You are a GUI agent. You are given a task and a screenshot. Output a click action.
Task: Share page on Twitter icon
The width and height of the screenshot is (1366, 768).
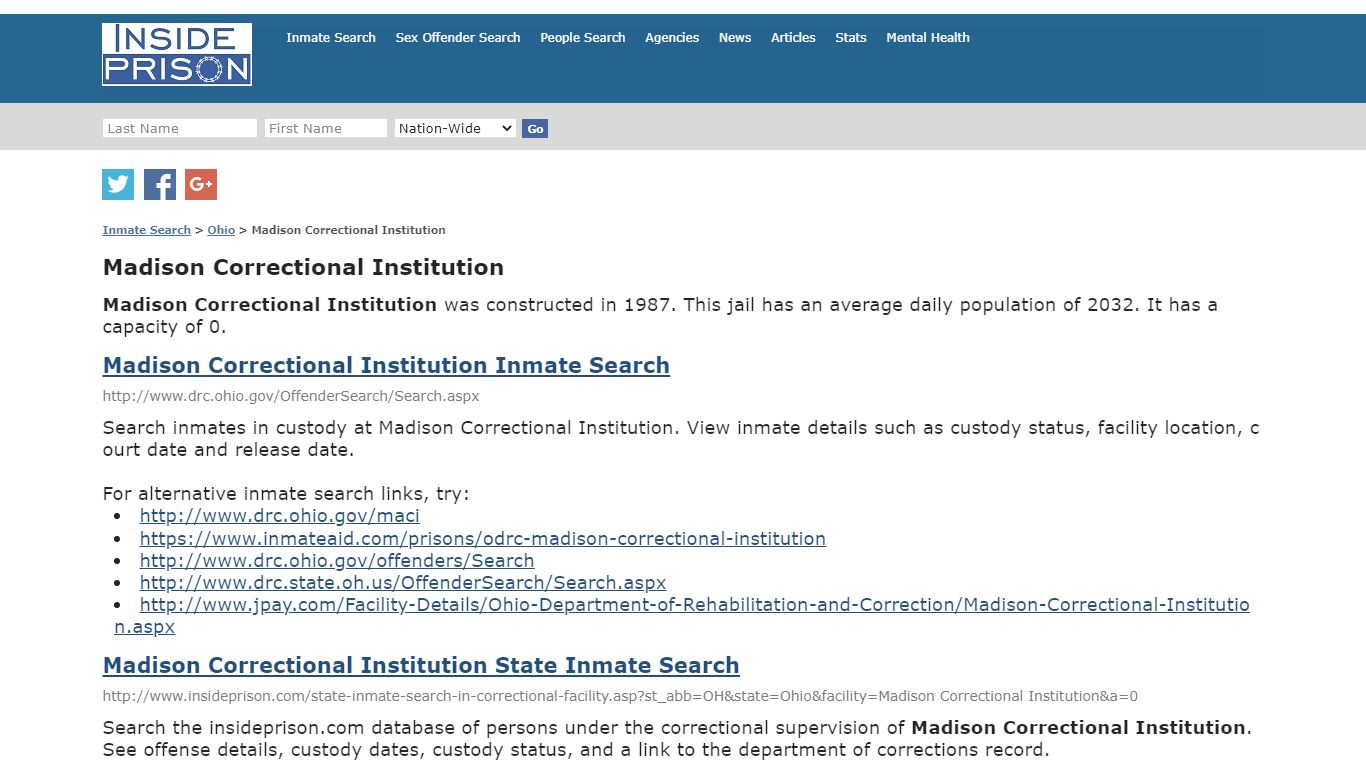click(118, 184)
